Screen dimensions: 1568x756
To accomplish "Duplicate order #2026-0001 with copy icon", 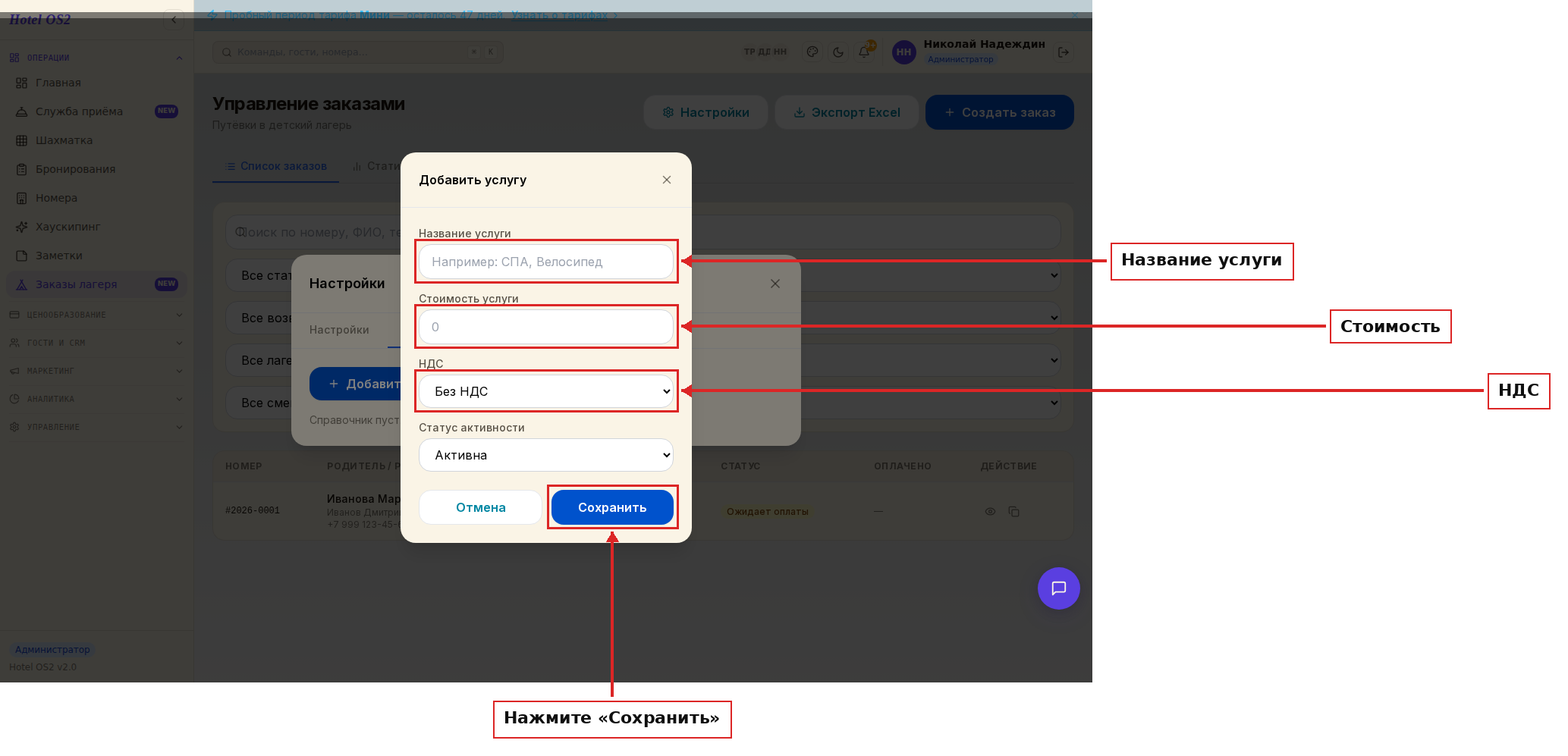I will [x=1014, y=512].
